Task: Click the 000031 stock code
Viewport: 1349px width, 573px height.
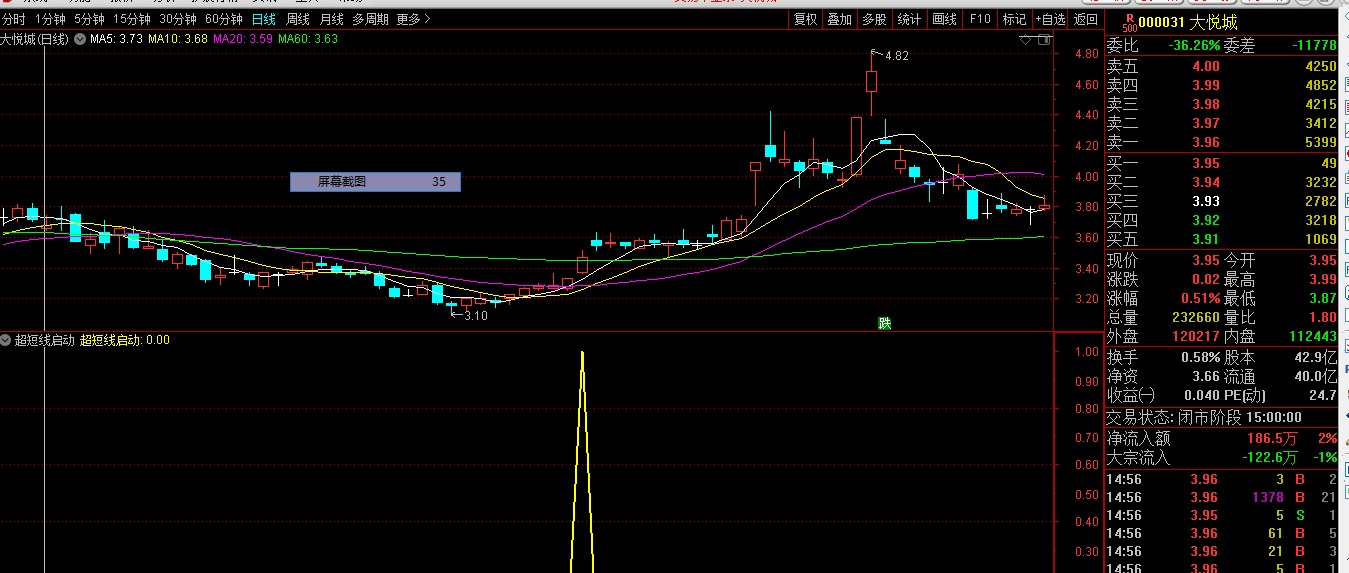Action: [1163, 24]
